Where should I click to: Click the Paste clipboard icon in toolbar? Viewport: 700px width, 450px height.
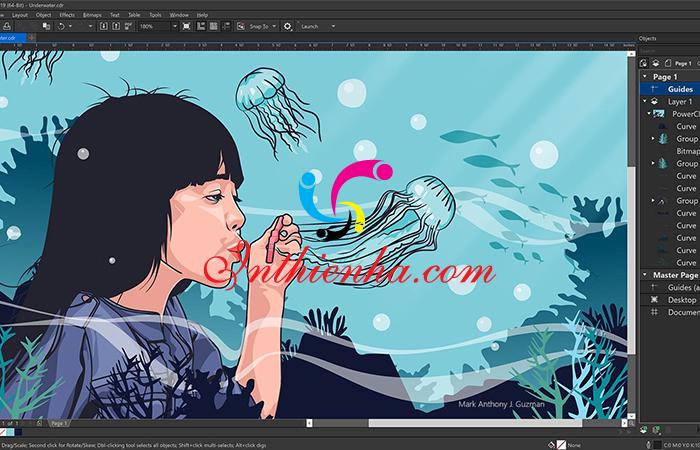(46, 26)
